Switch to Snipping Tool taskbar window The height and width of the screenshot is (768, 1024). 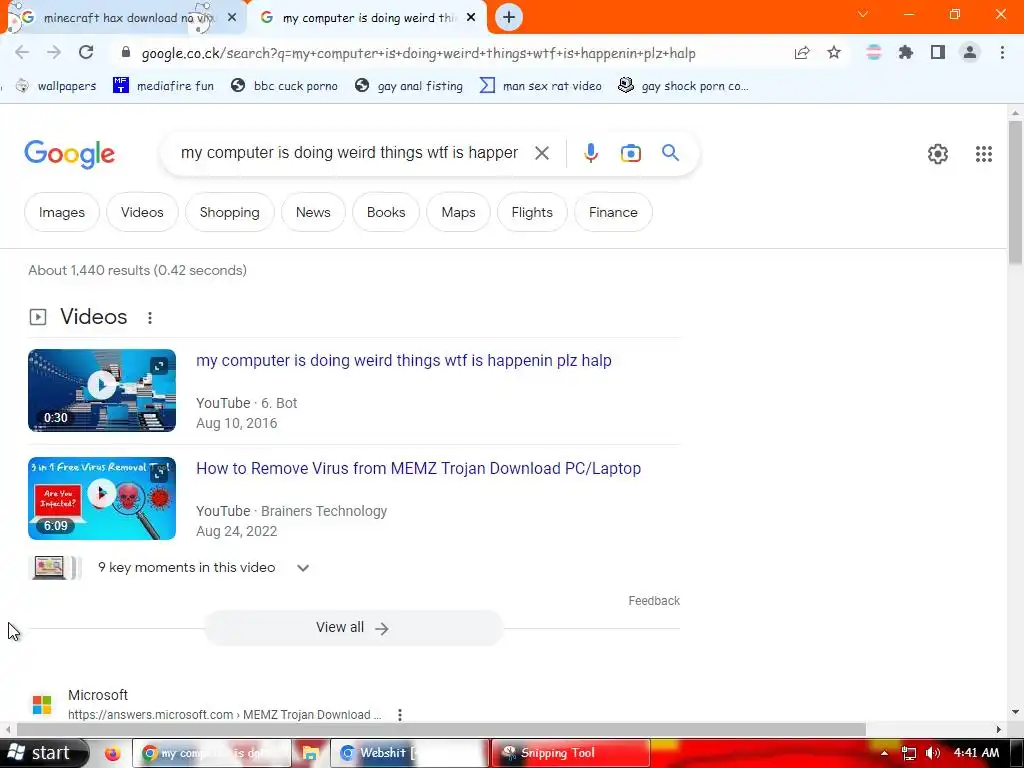tap(570, 753)
